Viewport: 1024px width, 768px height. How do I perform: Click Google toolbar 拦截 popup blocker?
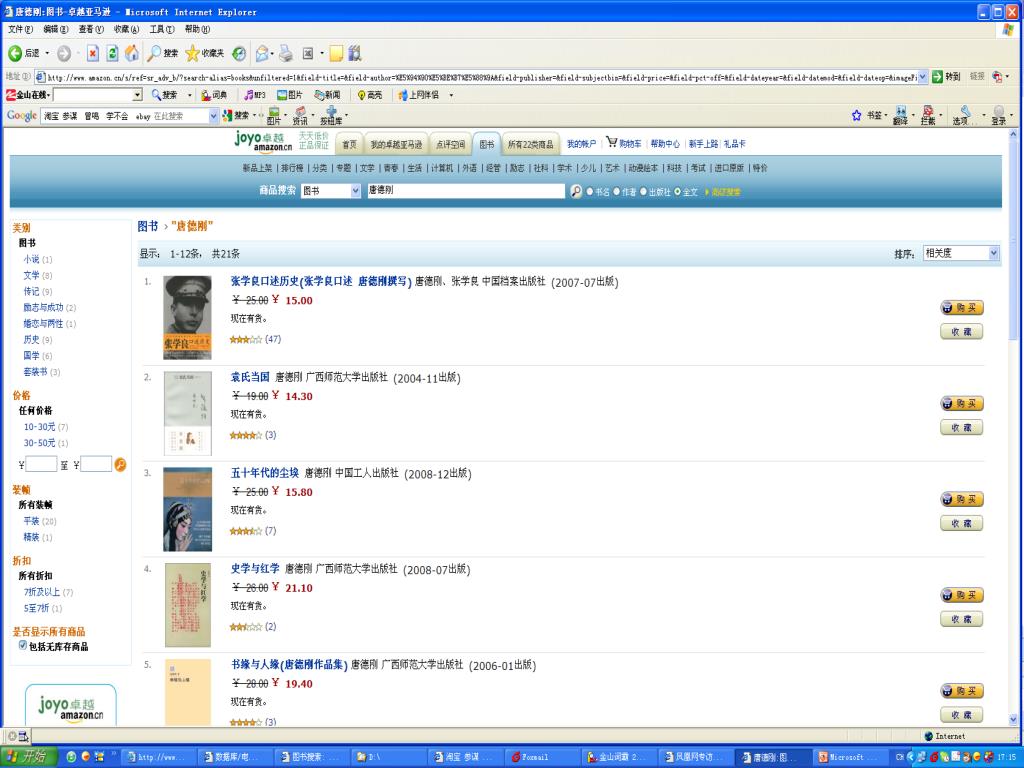click(928, 115)
